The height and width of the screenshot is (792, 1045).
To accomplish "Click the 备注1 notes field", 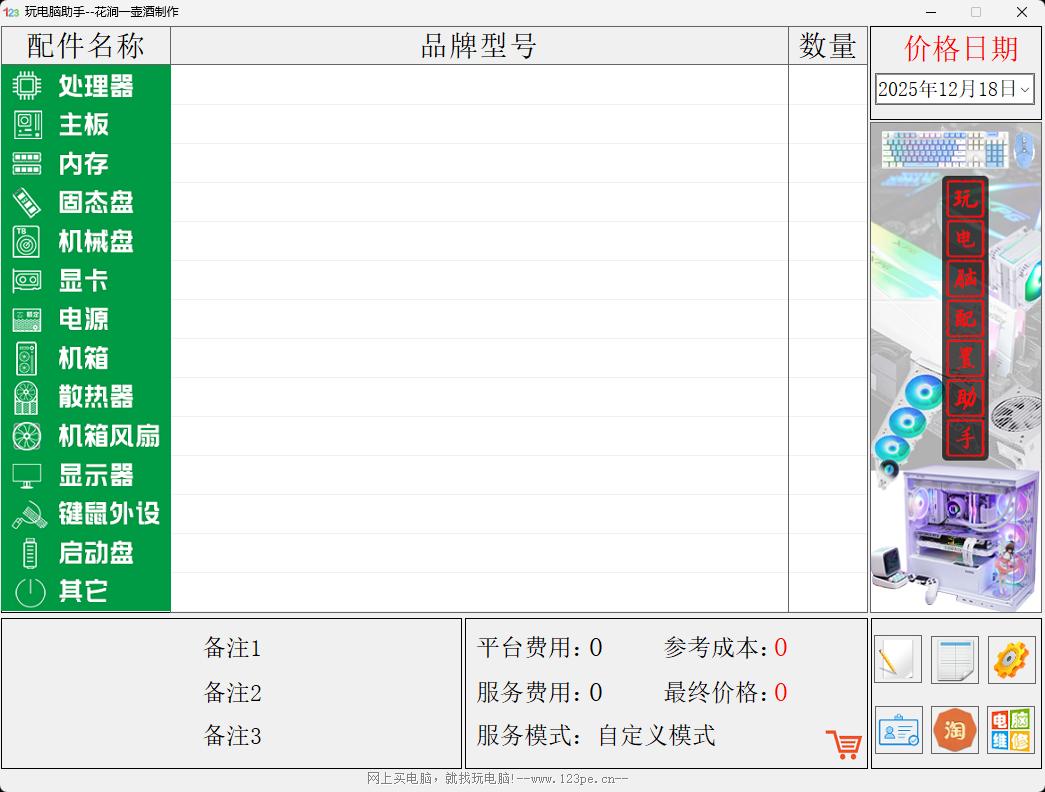I will pyautogui.click(x=233, y=648).
